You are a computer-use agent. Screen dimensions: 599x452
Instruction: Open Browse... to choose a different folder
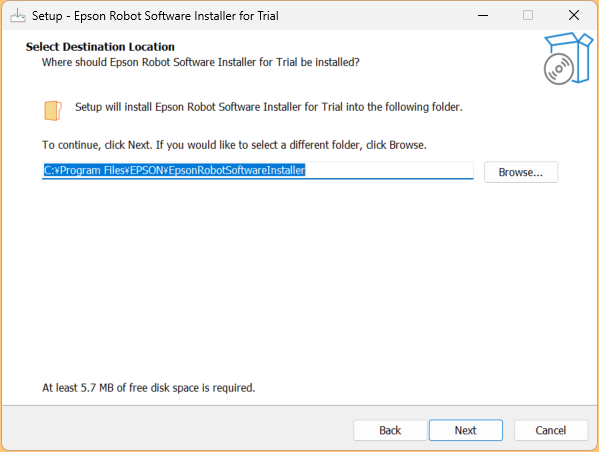click(521, 172)
